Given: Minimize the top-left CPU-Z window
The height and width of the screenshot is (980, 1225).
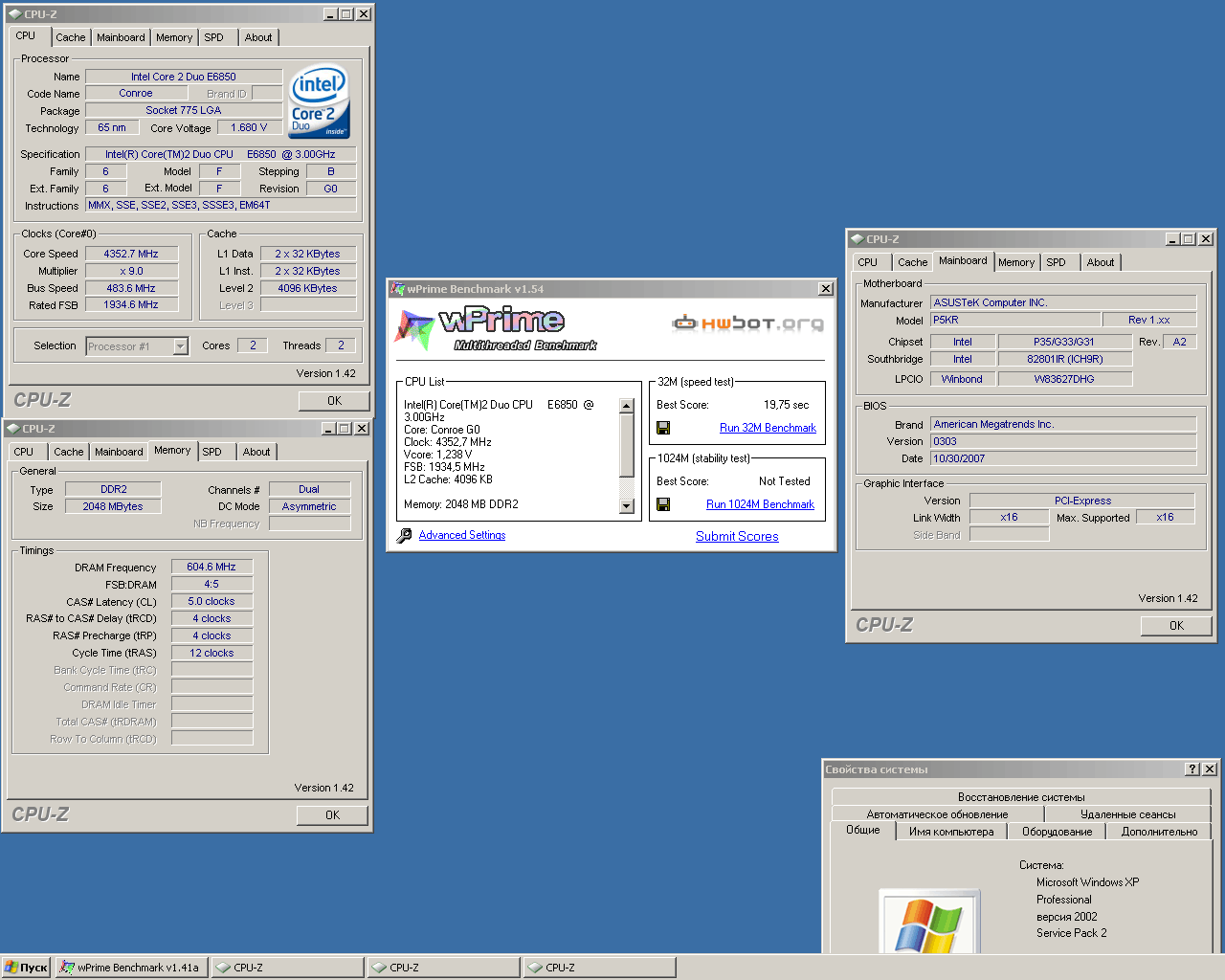Looking at the screenshot, I should [x=330, y=14].
